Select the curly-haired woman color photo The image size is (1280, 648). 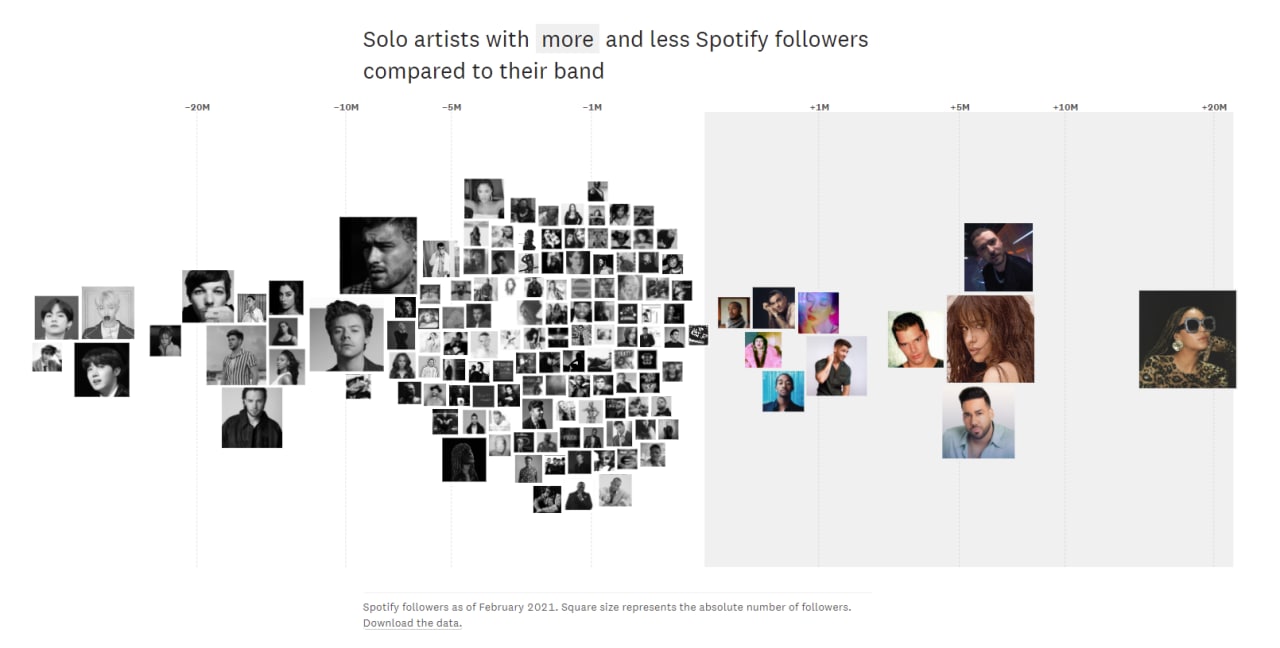click(x=990, y=339)
